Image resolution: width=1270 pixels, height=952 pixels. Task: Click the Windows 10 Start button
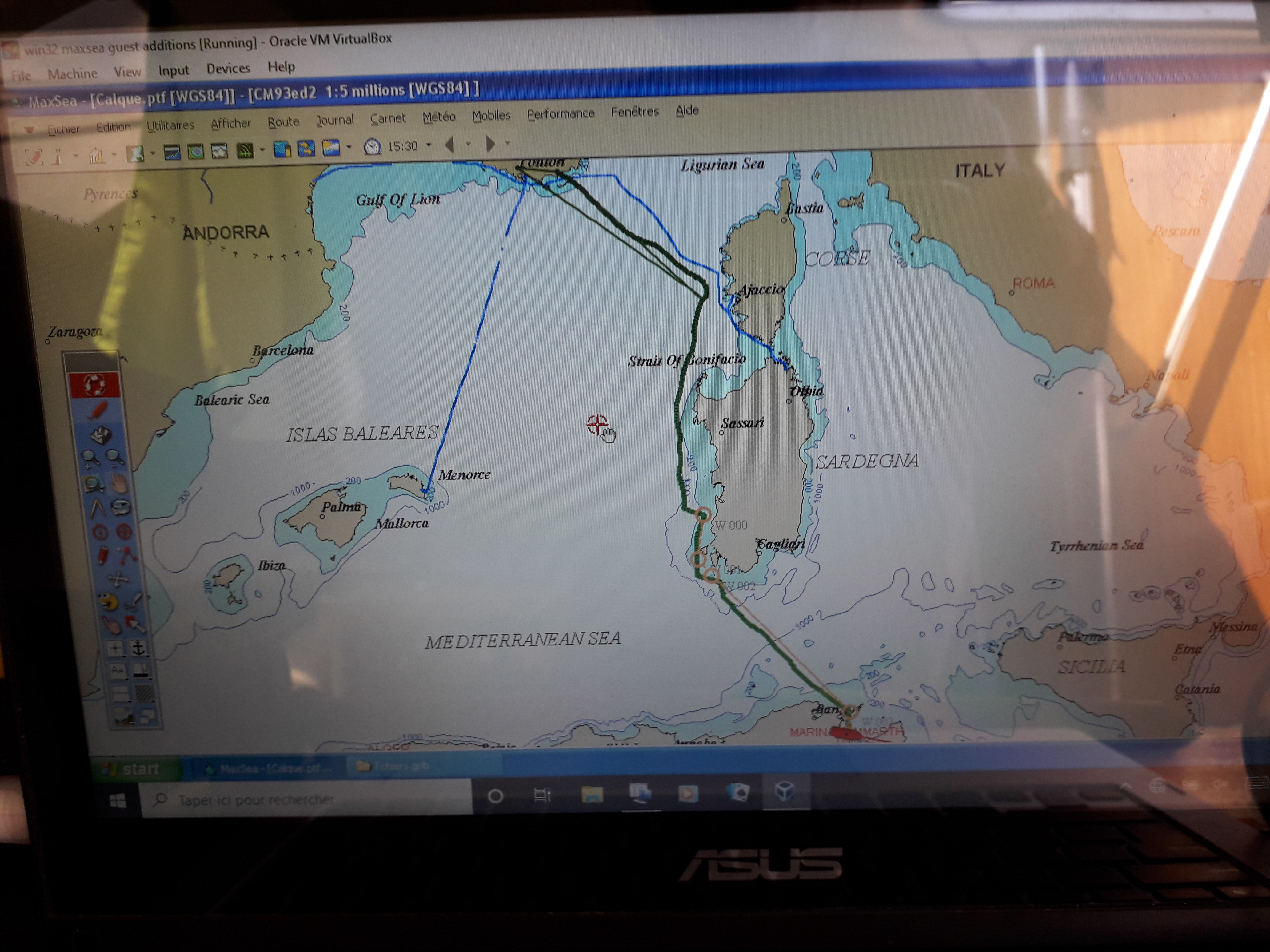(x=118, y=801)
